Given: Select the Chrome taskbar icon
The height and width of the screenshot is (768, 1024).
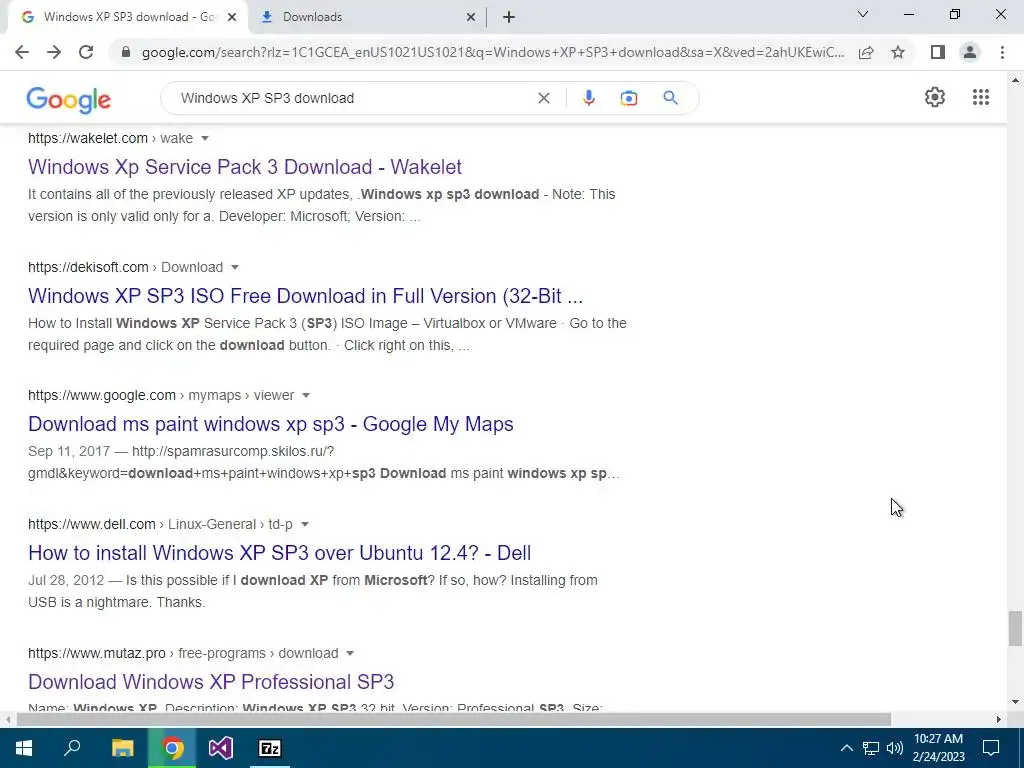Looking at the screenshot, I should [x=172, y=748].
